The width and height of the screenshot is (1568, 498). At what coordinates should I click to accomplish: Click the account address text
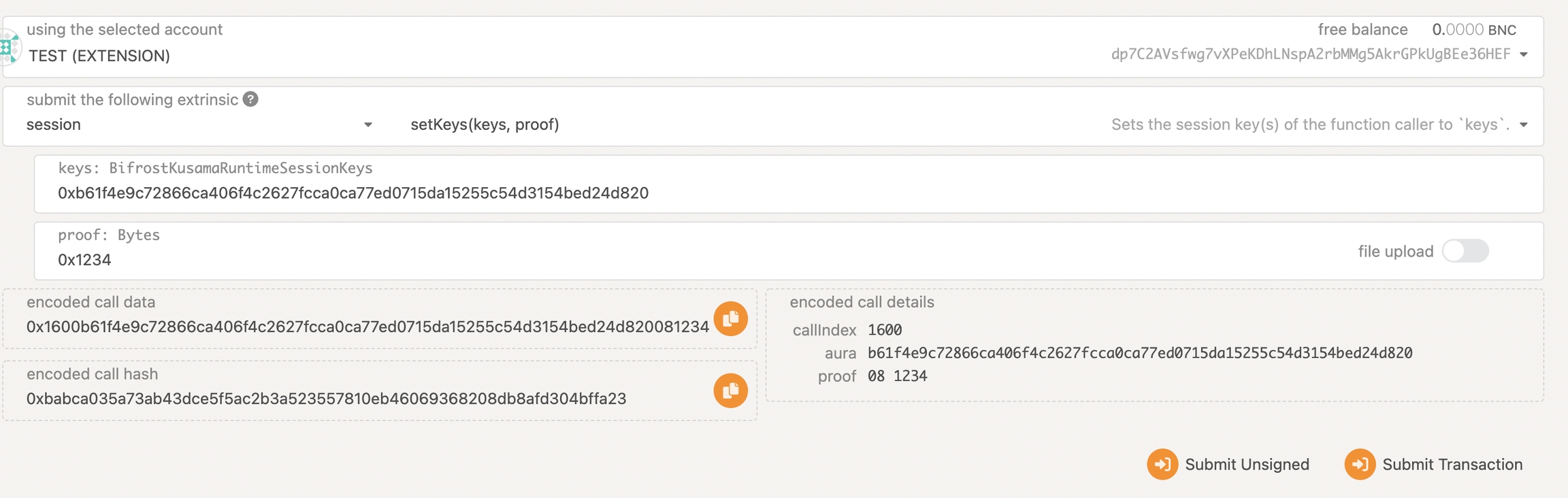(1310, 54)
